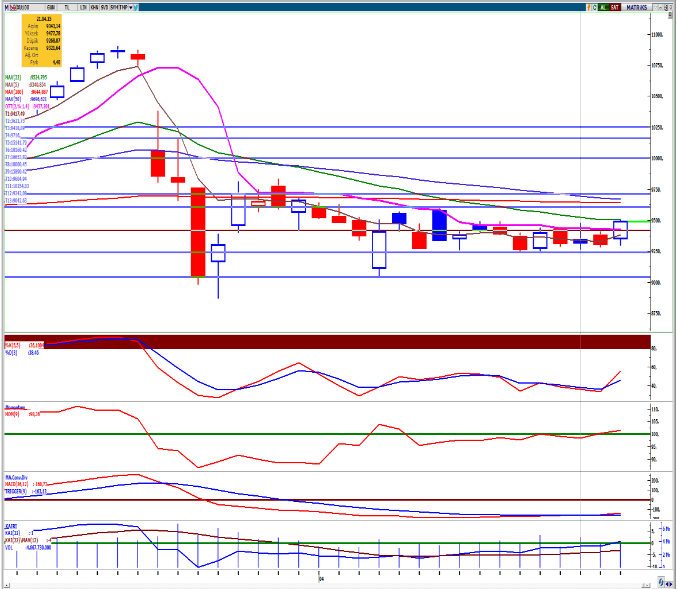Click the MAV(5) brown indicator label

click(25, 85)
